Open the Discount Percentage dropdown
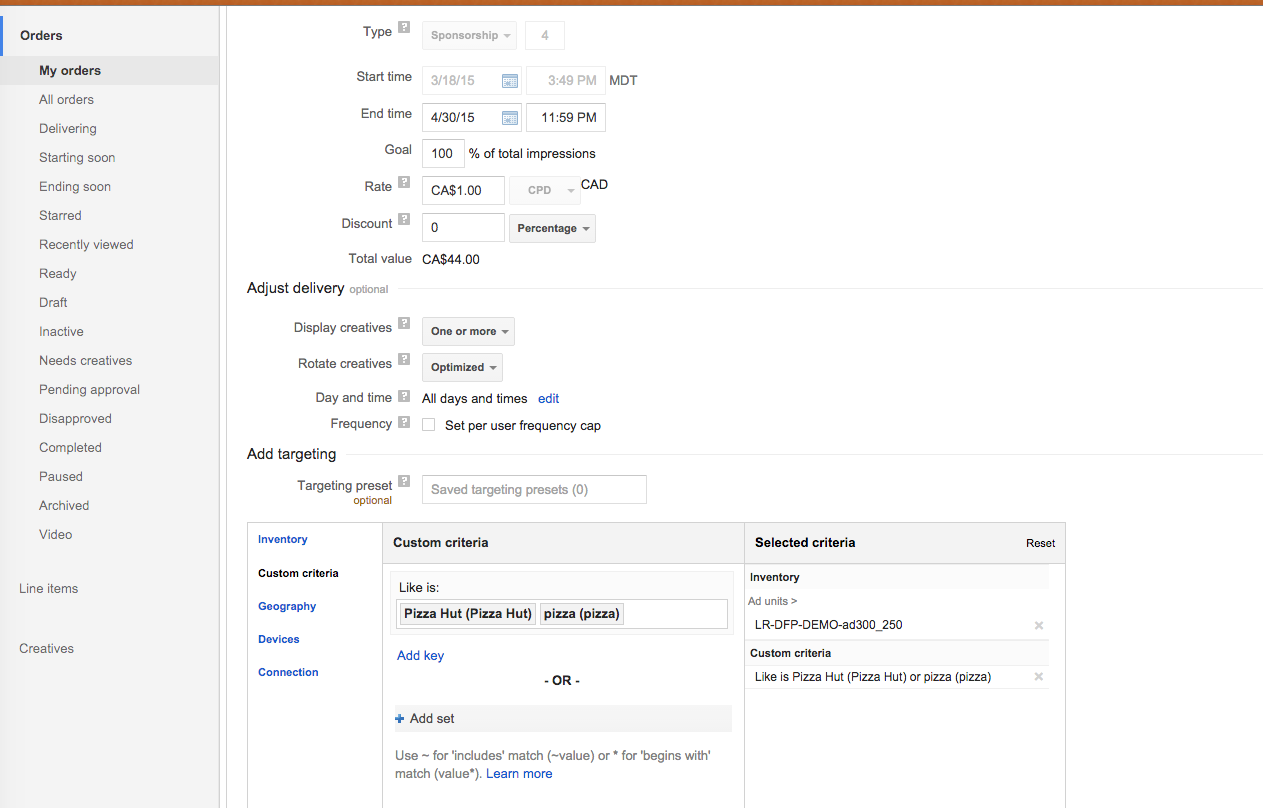Image resolution: width=1263 pixels, height=808 pixels. pyautogui.click(x=552, y=229)
